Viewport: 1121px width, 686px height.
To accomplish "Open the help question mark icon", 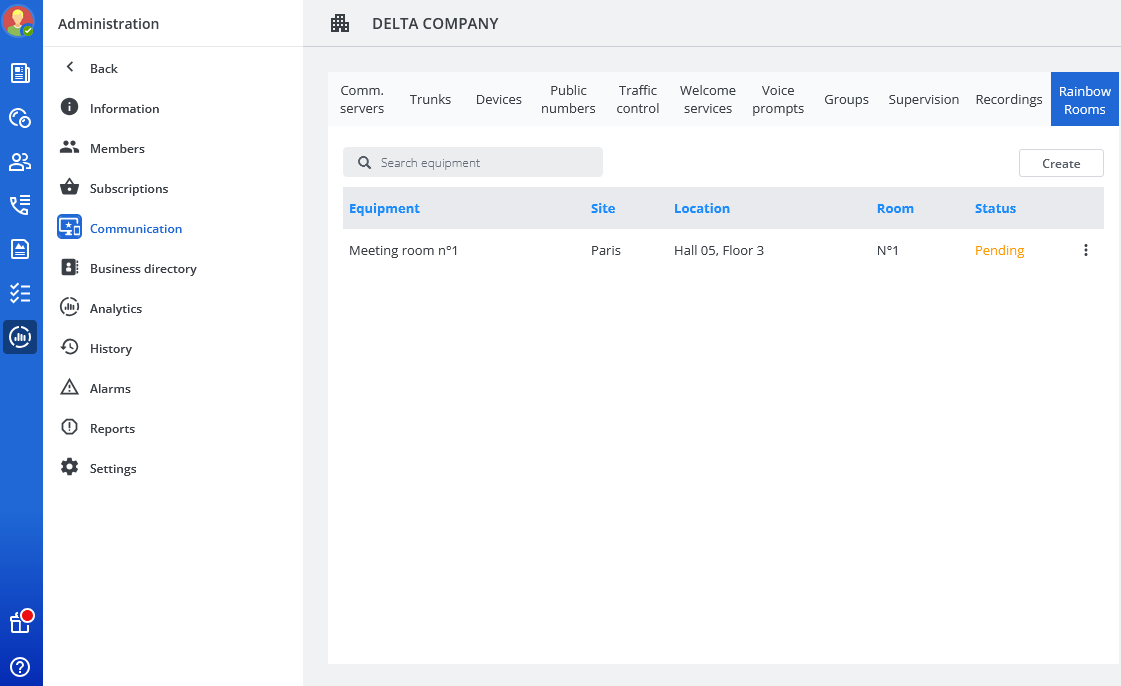I will click(x=20, y=666).
